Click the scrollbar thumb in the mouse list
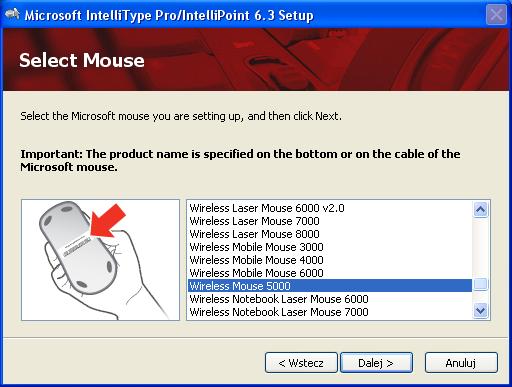Image resolution: width=512 pixels, height=387 pixels. pyautogui.click(x=480, y=284)
